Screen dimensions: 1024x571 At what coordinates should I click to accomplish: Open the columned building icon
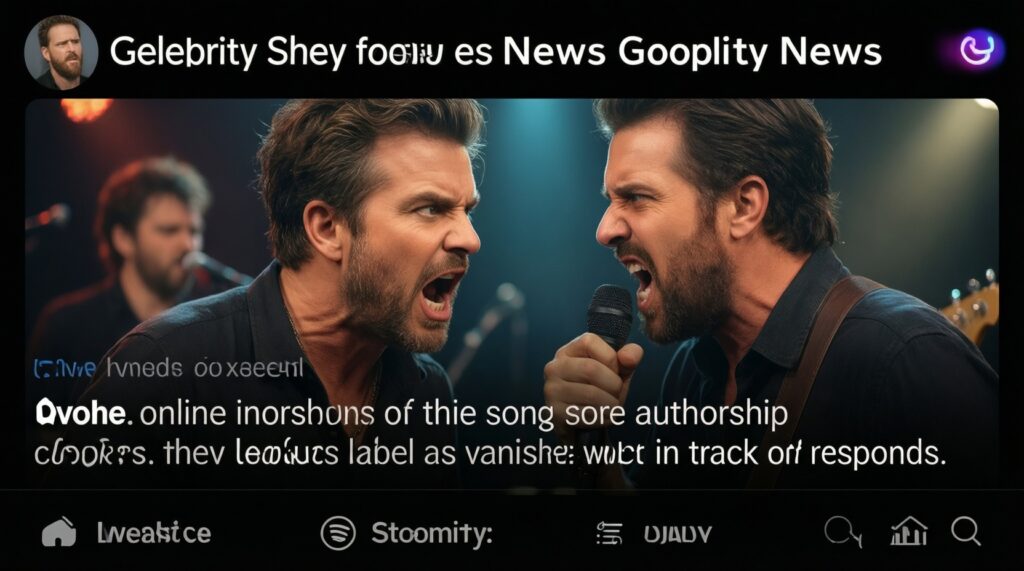click(909, 531)
